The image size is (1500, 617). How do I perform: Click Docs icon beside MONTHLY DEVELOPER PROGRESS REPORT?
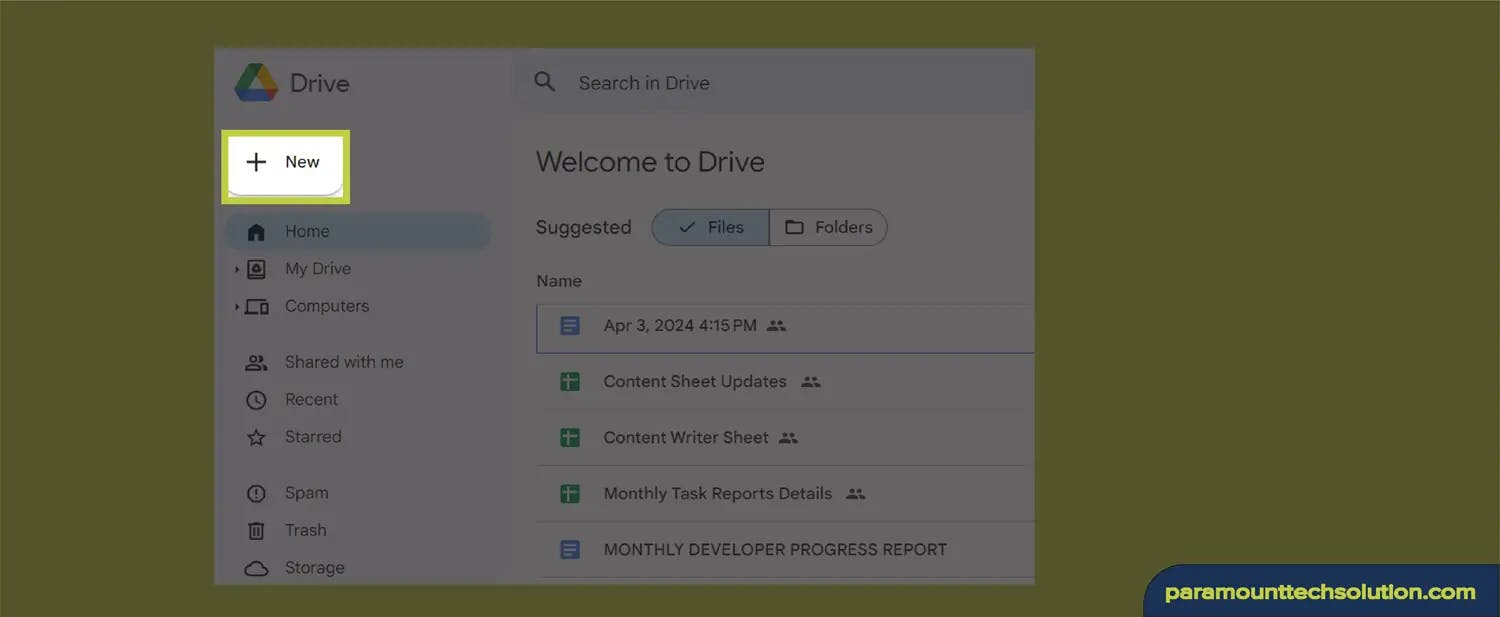[570, 550]
